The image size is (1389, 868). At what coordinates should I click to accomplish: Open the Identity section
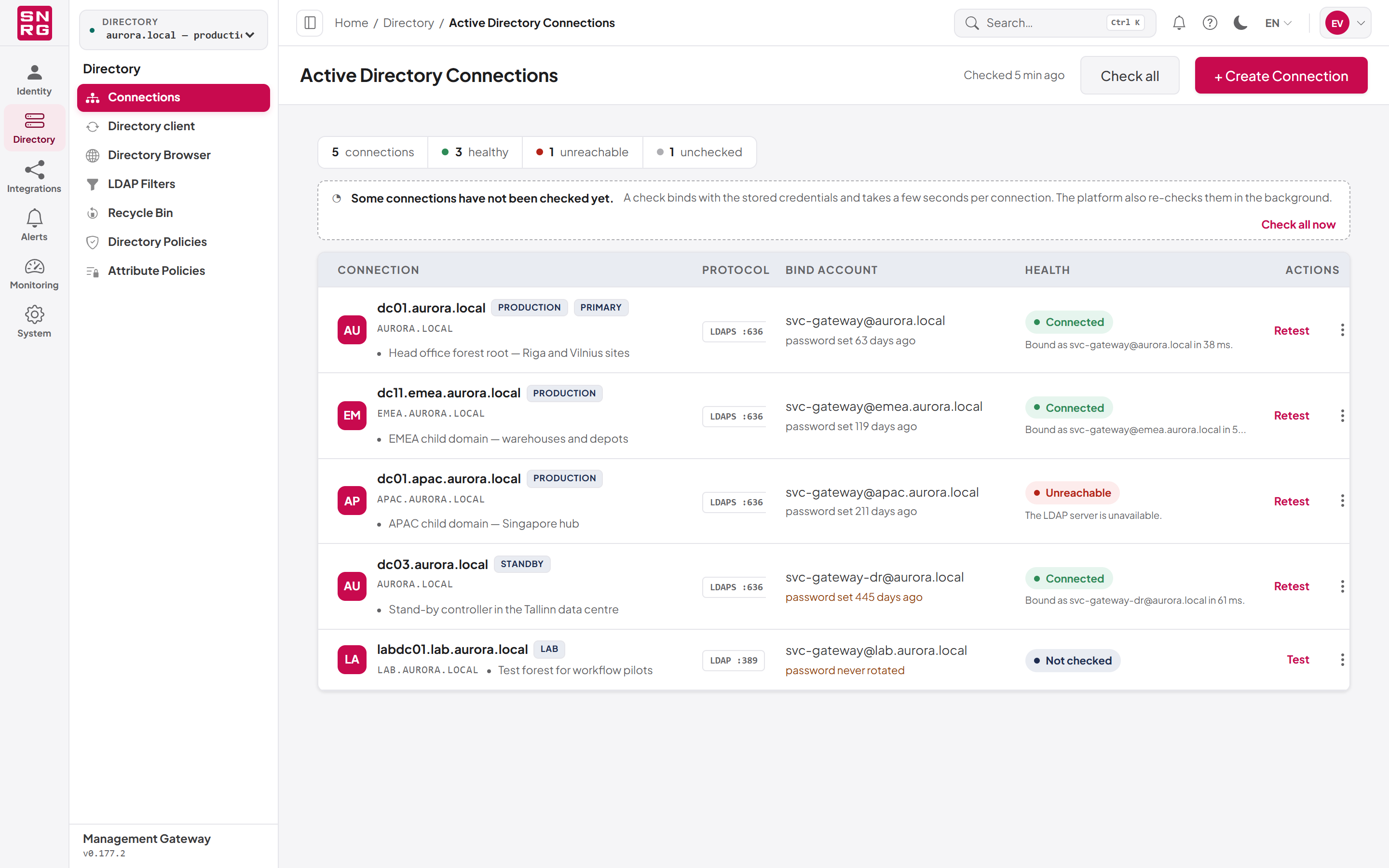click(x=34, y=80)
